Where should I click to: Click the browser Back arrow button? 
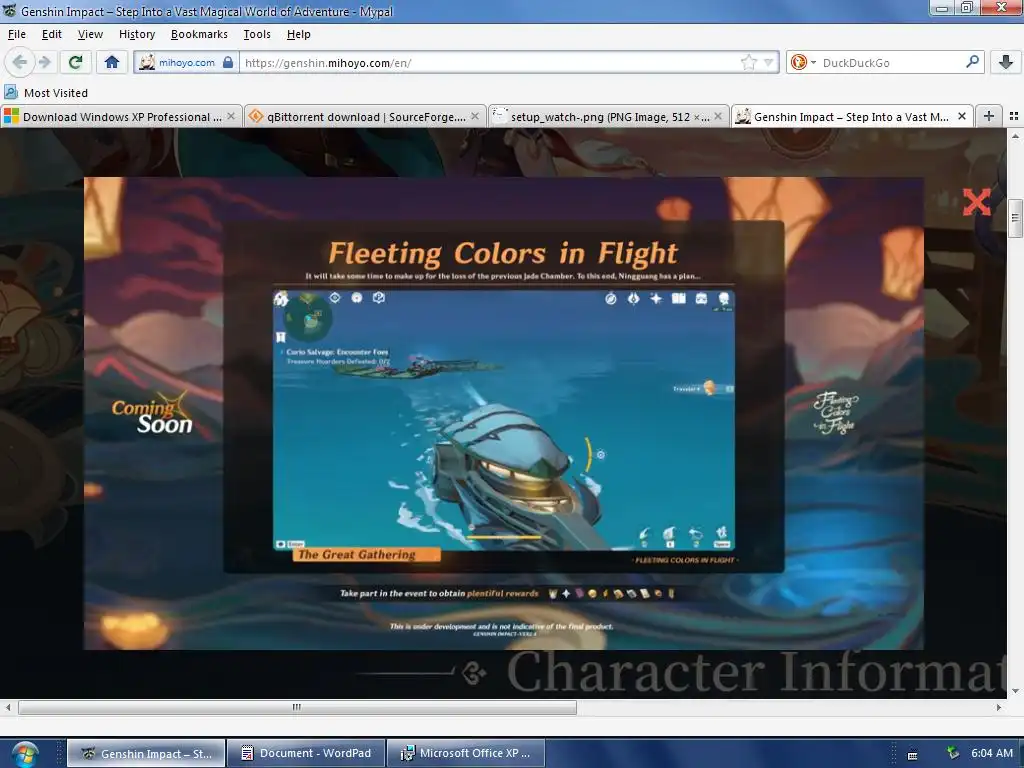pyautogui.click(x=20, y=63)
